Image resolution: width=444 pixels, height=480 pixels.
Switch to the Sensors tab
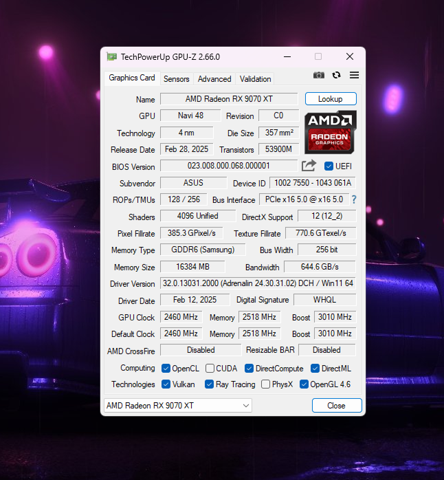pyautogui.click(x=176, y=79)
